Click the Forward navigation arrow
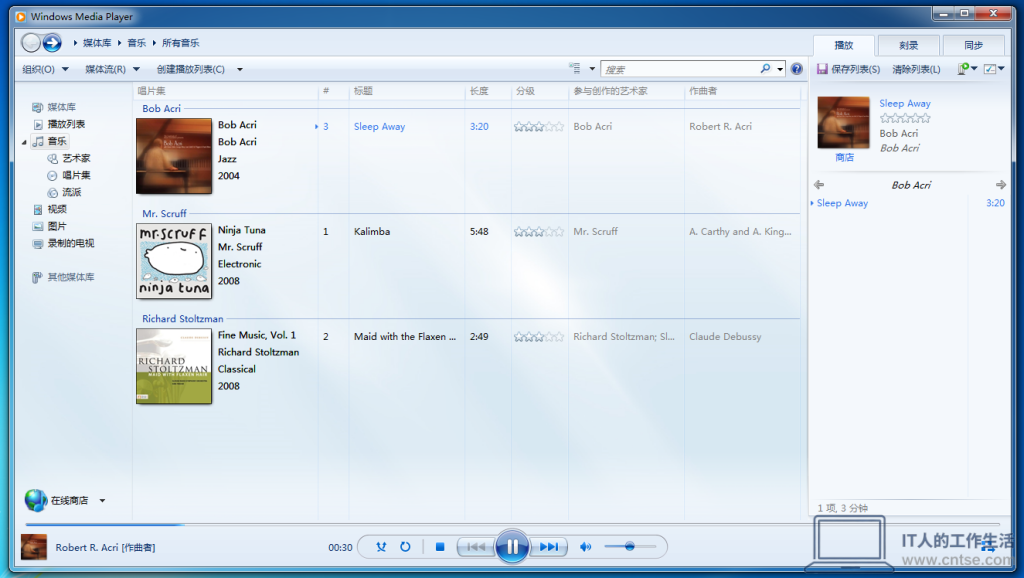Screen dimensions: 1024x578 click(52, 43)
